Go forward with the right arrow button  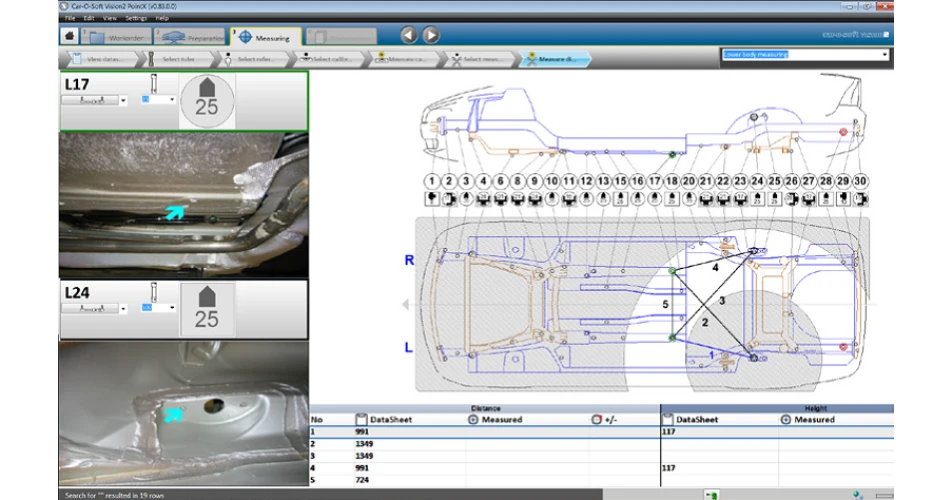click(431, 35)
